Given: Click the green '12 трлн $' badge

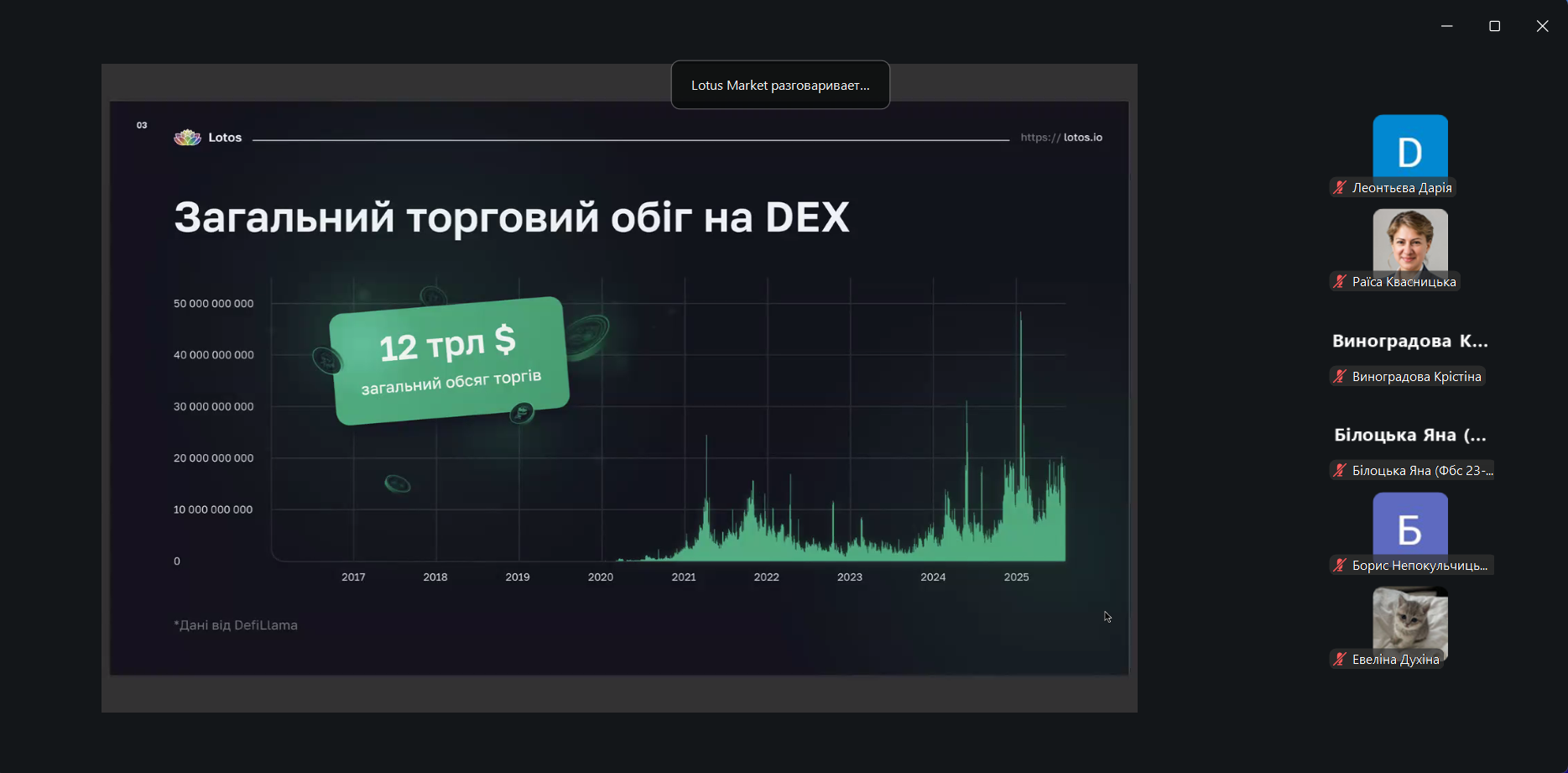Looking at the screenshot, I should coord(449,361).
